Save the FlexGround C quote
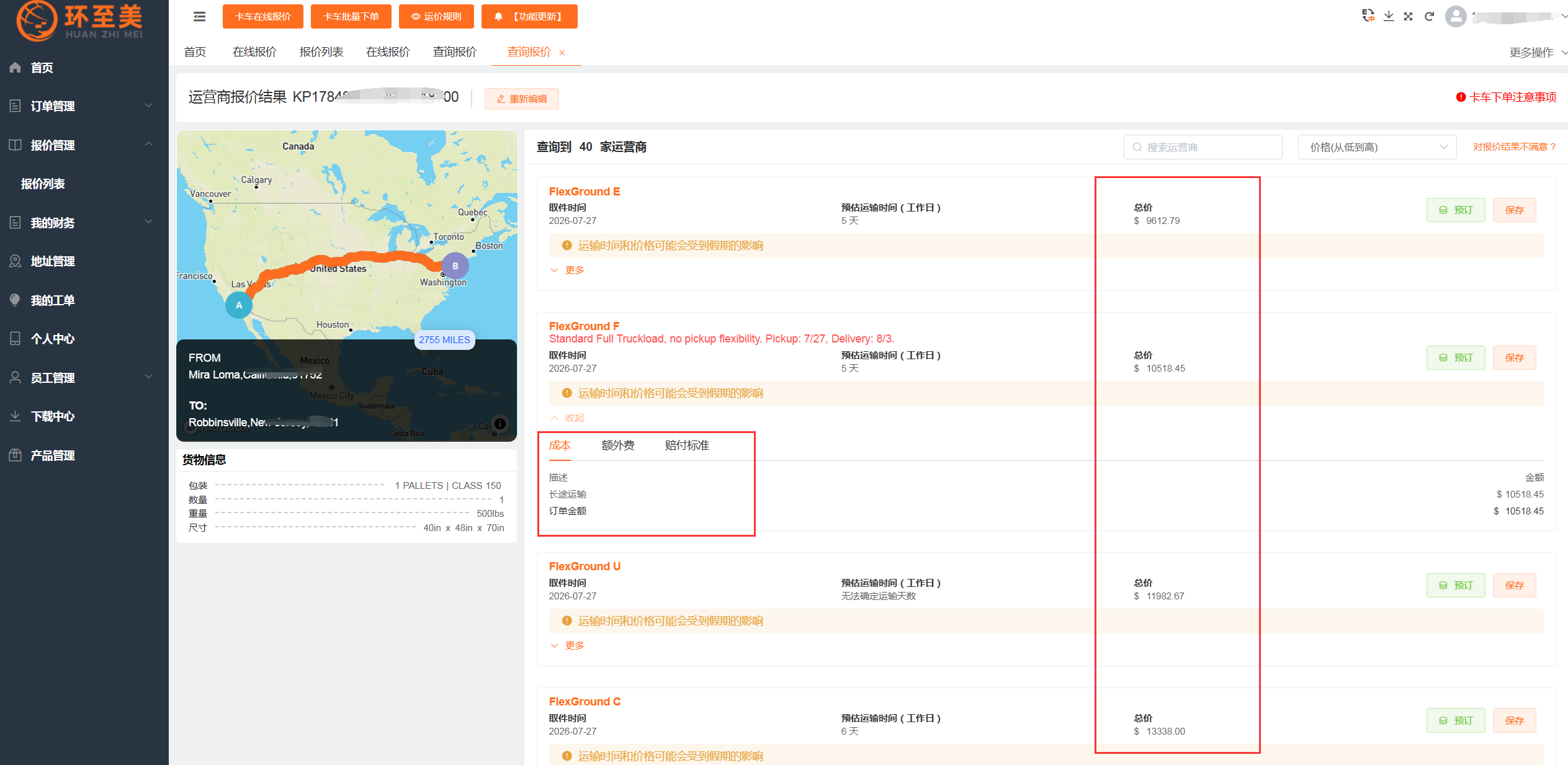 (1514, 721)
